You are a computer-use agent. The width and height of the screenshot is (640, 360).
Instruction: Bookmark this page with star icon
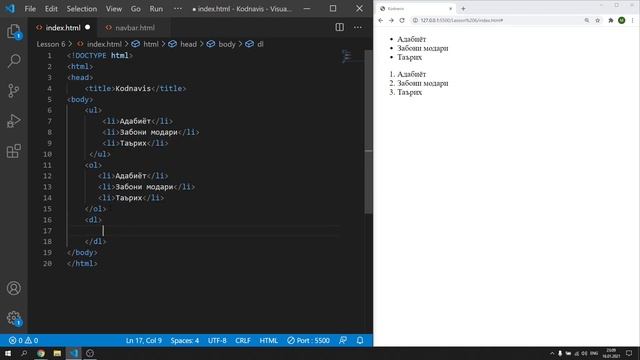pyautogui.click(x=598, y=20)
